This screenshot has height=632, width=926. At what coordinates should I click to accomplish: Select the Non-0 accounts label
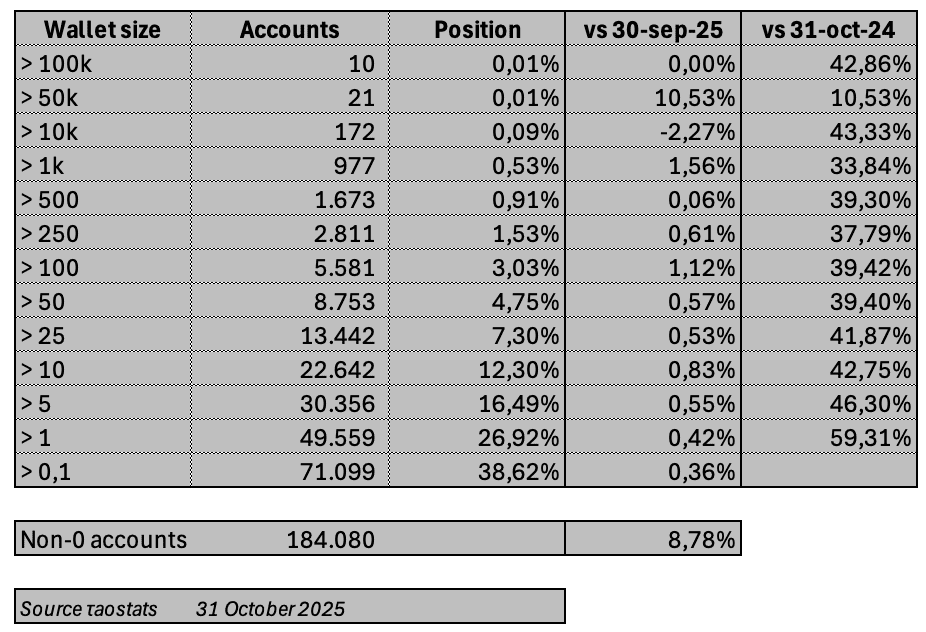click(104, 540)
